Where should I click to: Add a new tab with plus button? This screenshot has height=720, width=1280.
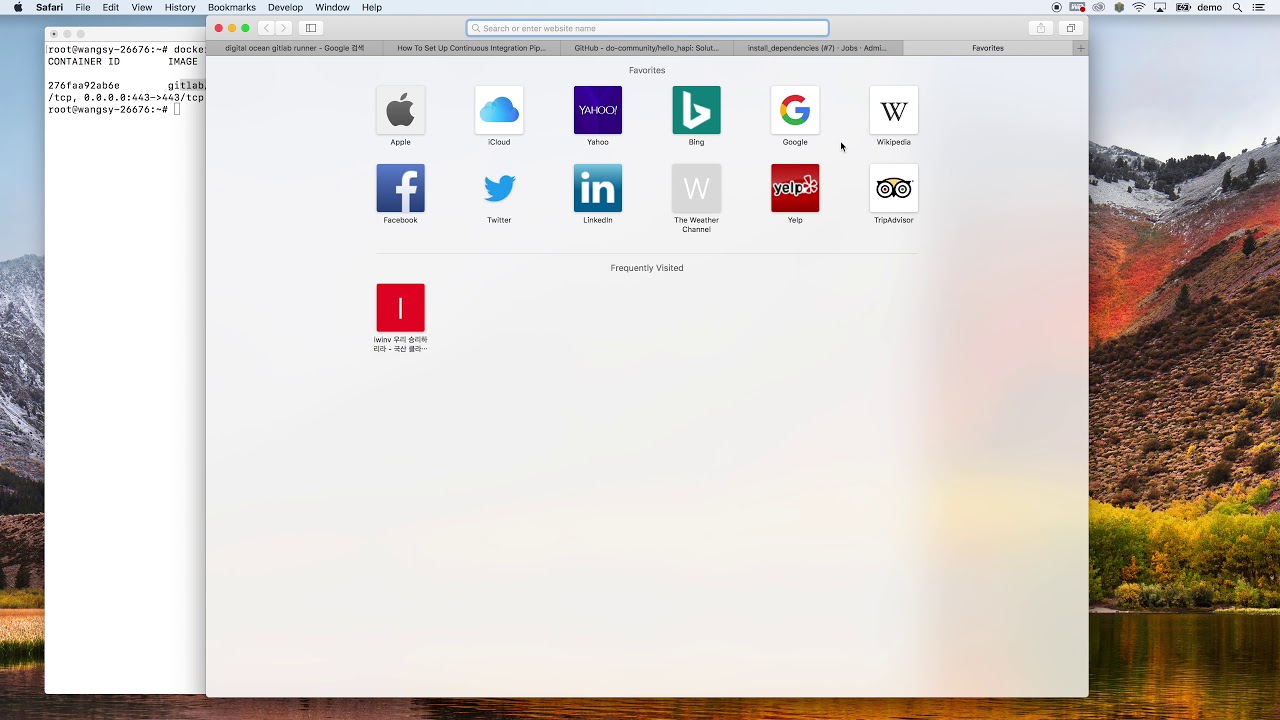click(1080, 48)
